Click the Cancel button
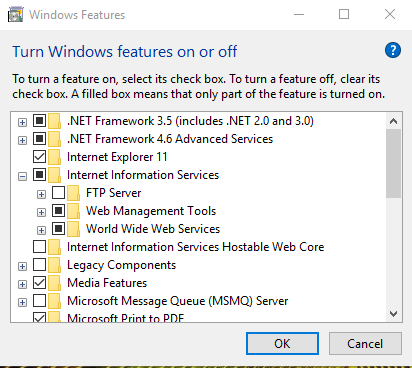 [365, 343]
